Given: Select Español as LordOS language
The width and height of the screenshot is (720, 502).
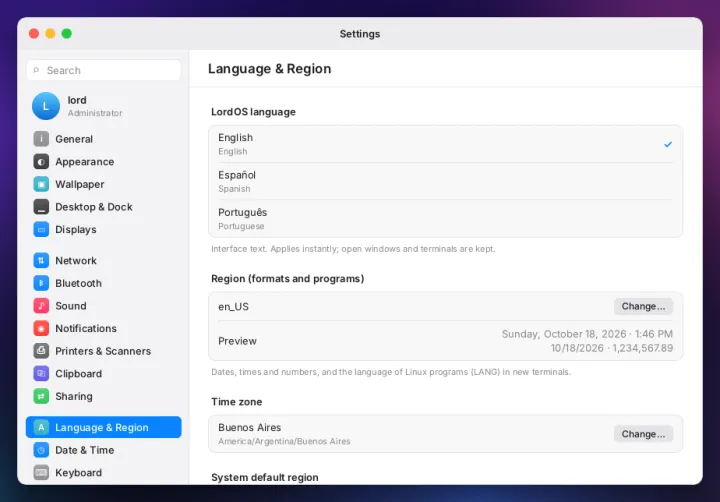Looking at the screenshot, I should 445,181.
